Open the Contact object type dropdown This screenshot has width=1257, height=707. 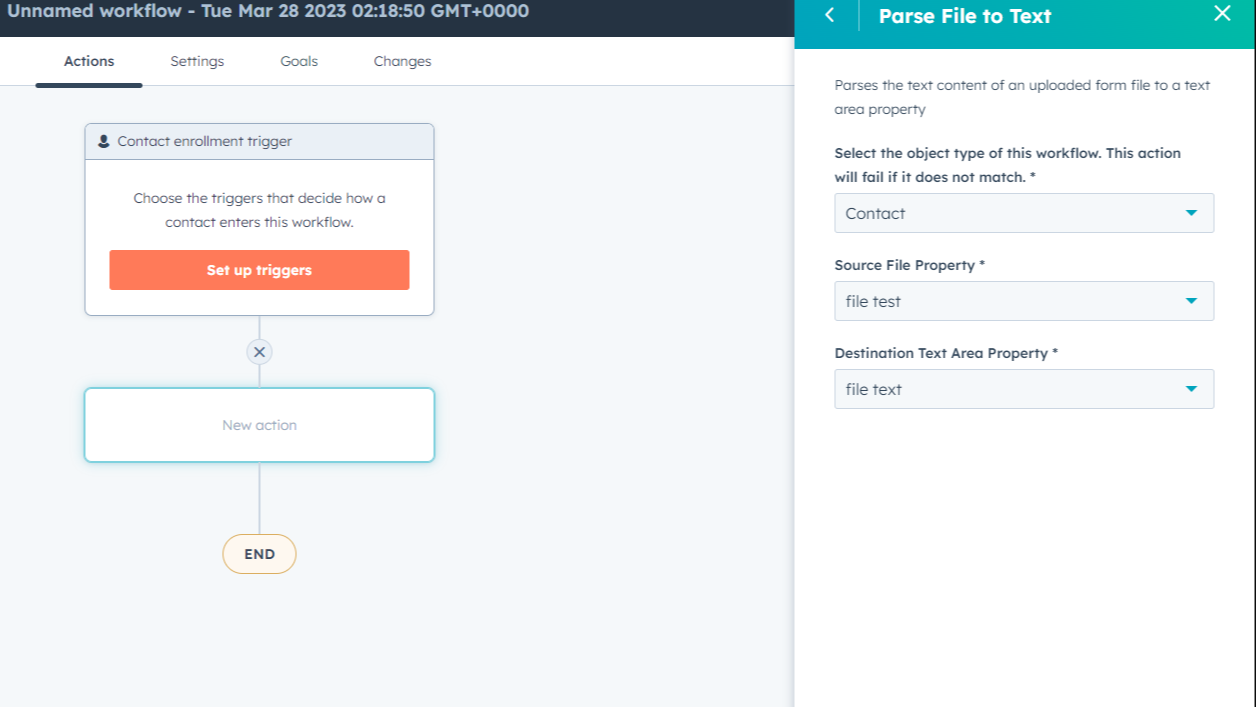(x=1024, y=213)
